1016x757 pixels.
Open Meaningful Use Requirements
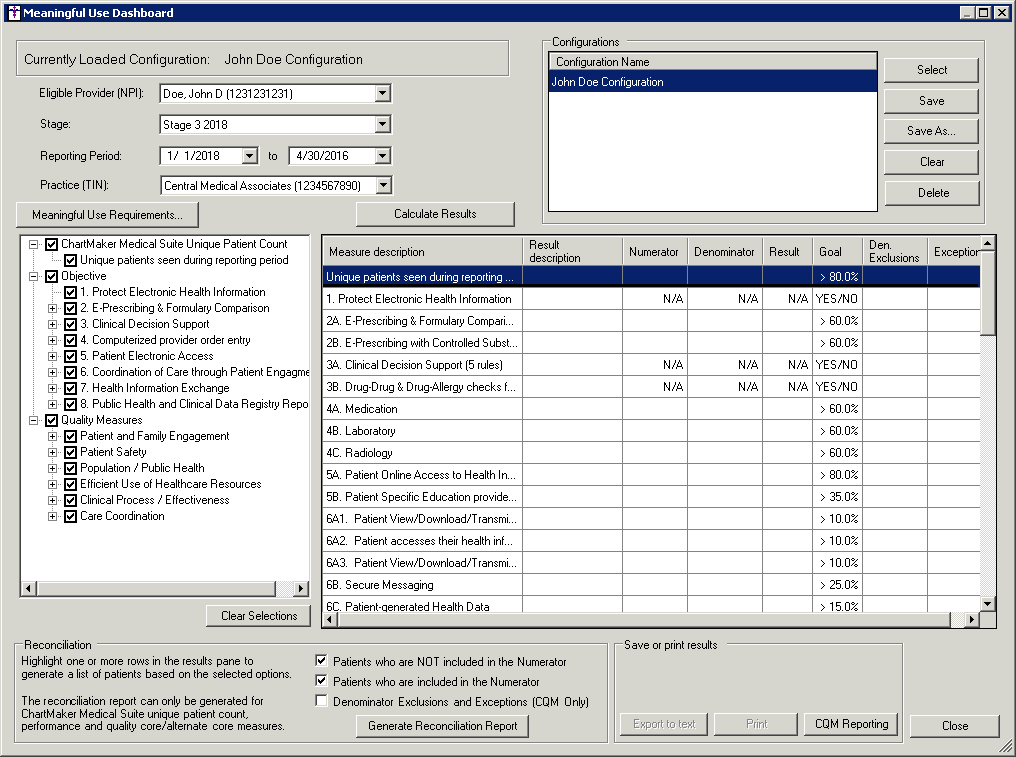[107, 215]
